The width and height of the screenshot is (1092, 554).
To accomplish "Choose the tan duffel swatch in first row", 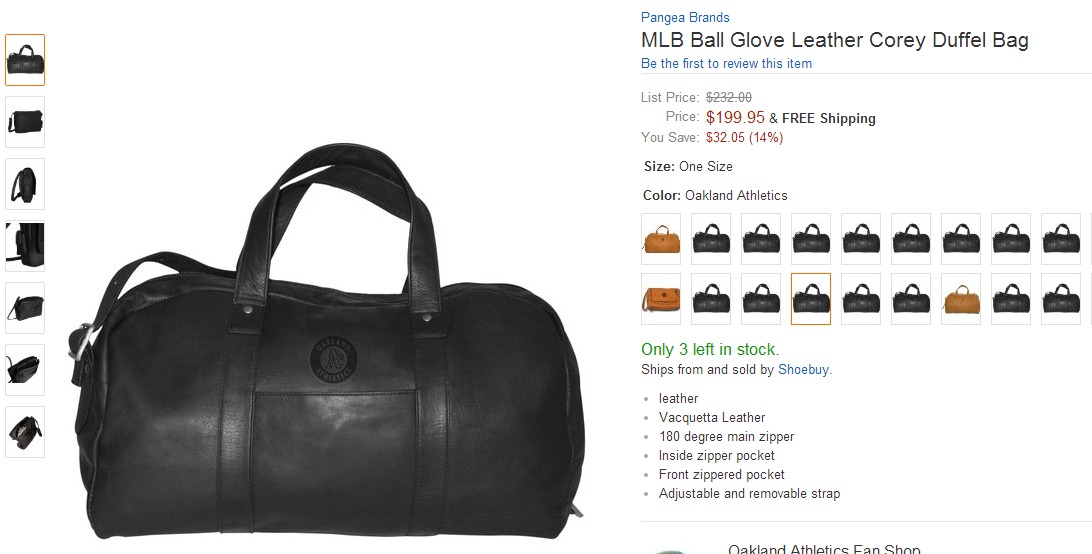I will coord(661,239).
